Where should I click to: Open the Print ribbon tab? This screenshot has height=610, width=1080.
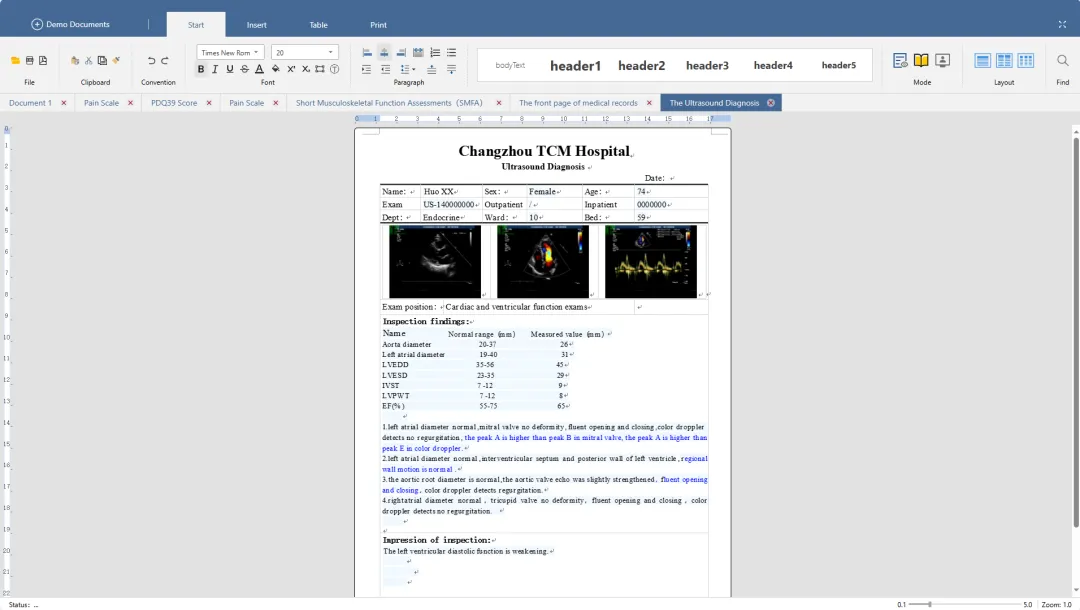(x=378, y=25)
